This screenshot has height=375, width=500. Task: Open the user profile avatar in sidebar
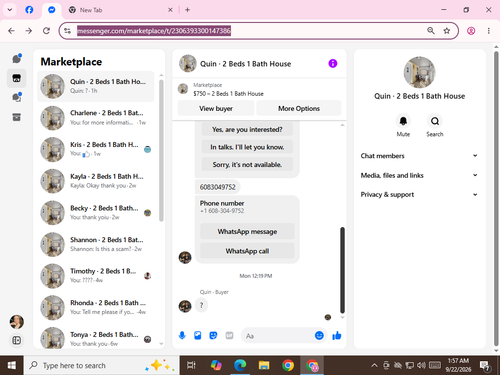click(x=17, y=322)
